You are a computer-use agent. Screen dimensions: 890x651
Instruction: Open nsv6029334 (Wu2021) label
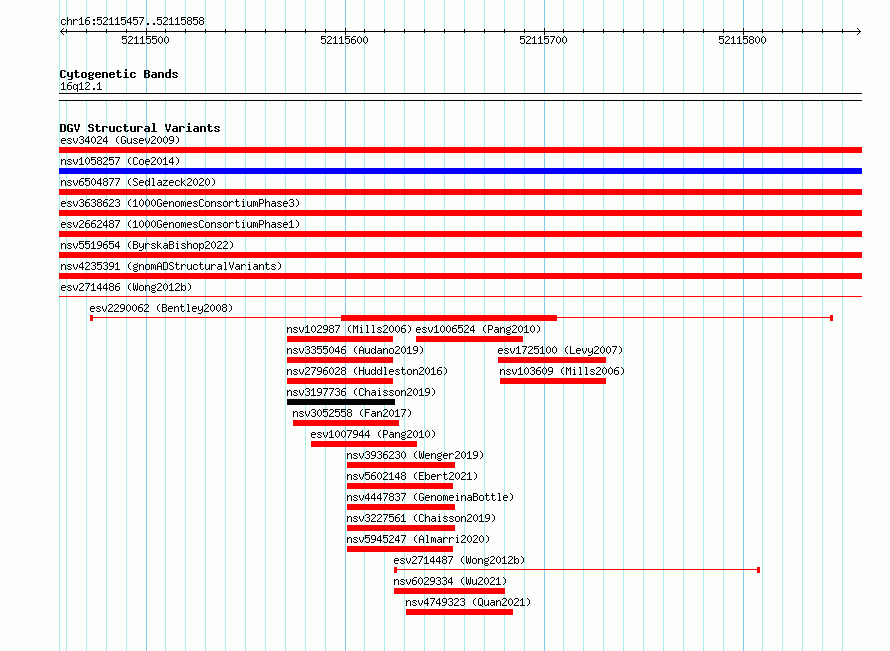point(450,581)
